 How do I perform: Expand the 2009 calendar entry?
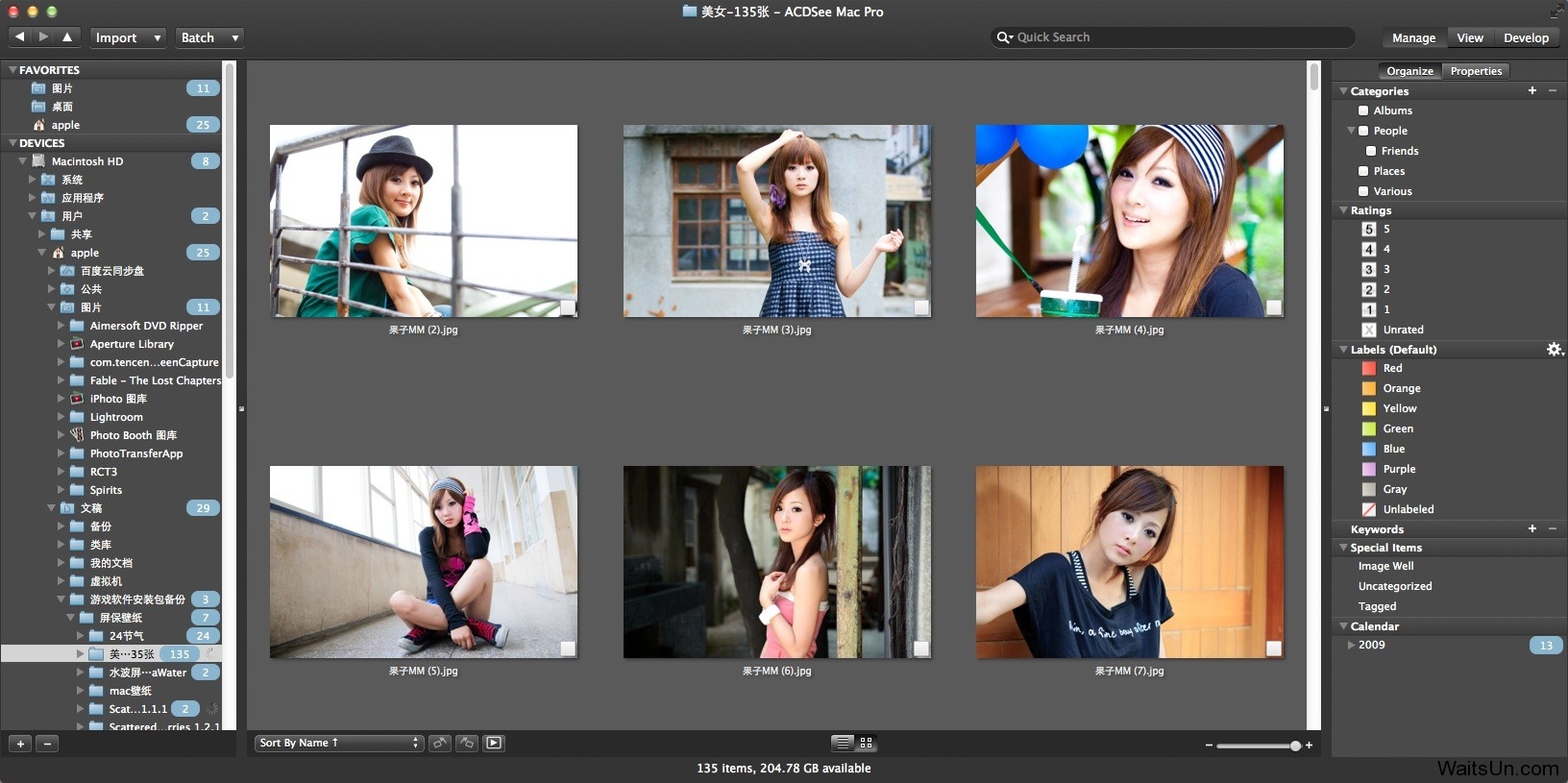[x=1351, y=645]
